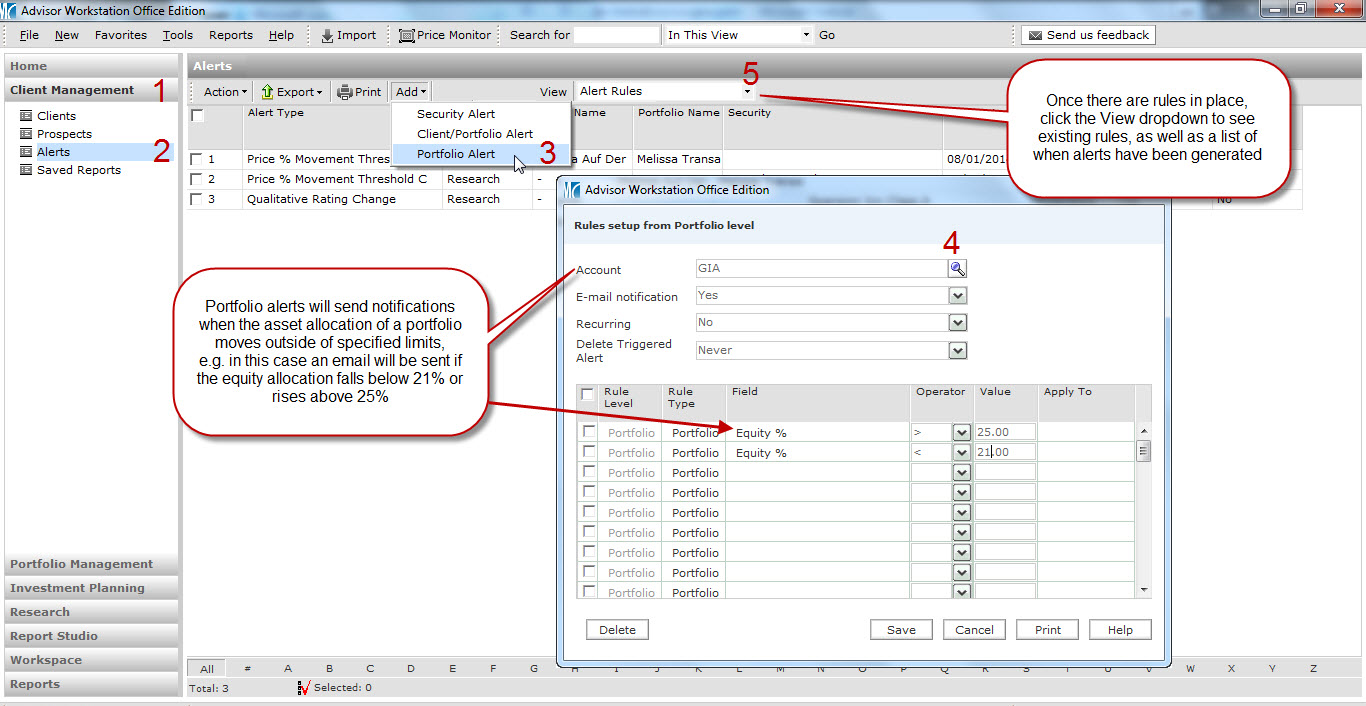Click the Cancel button
This screenshot has height=706, width=1366.
pos(974,630)
